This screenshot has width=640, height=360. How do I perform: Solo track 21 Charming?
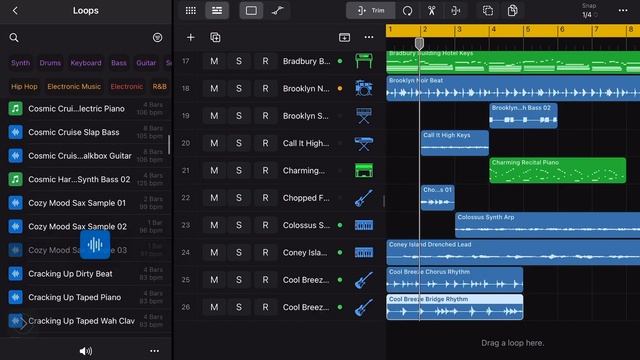[x=239, y=171]
